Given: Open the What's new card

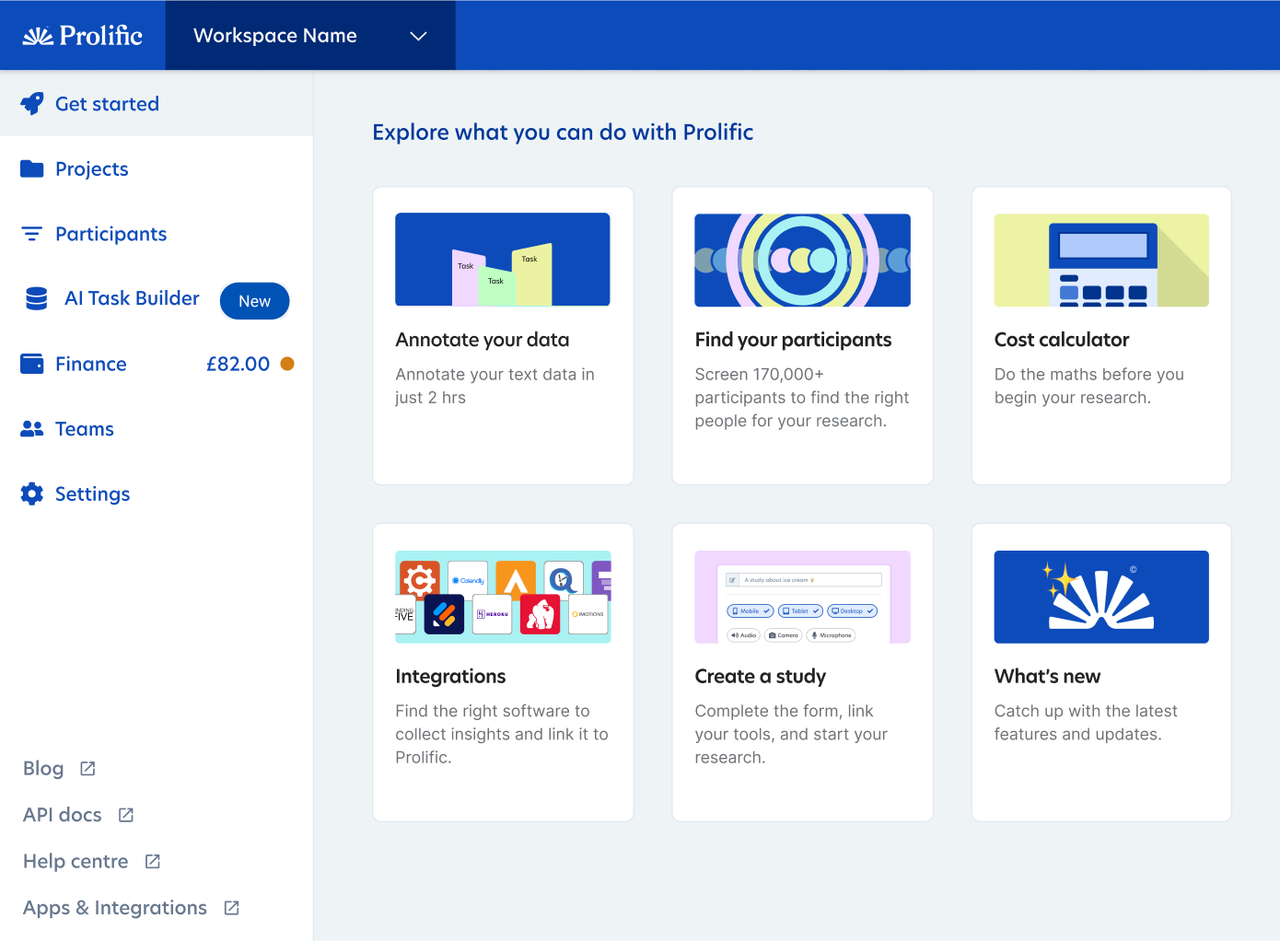Looking at the screenshot, I should pyautogui.click(x=1101, y=672).
